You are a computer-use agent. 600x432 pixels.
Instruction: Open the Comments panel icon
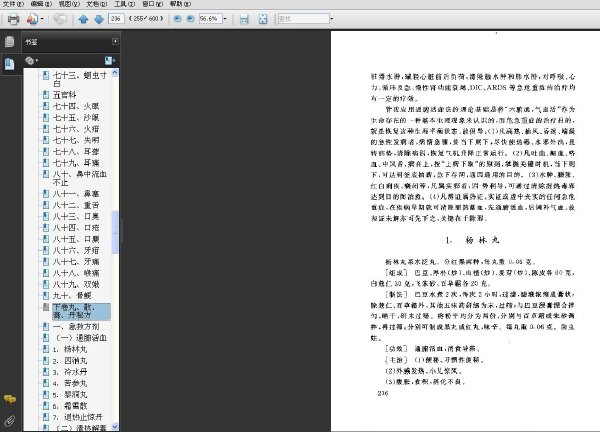point(10,399)
